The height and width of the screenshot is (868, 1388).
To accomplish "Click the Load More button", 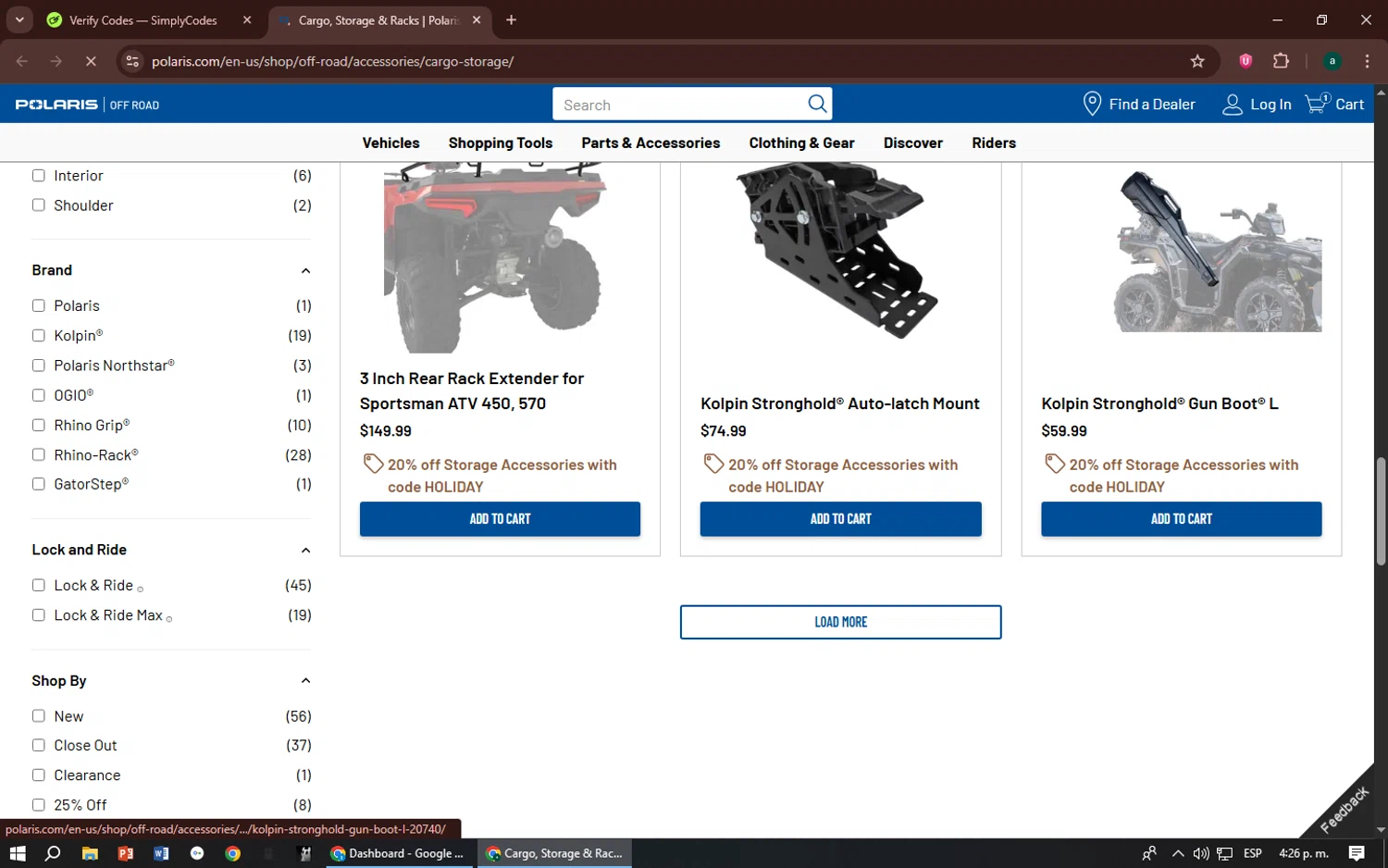I will [x=840, y=622].
